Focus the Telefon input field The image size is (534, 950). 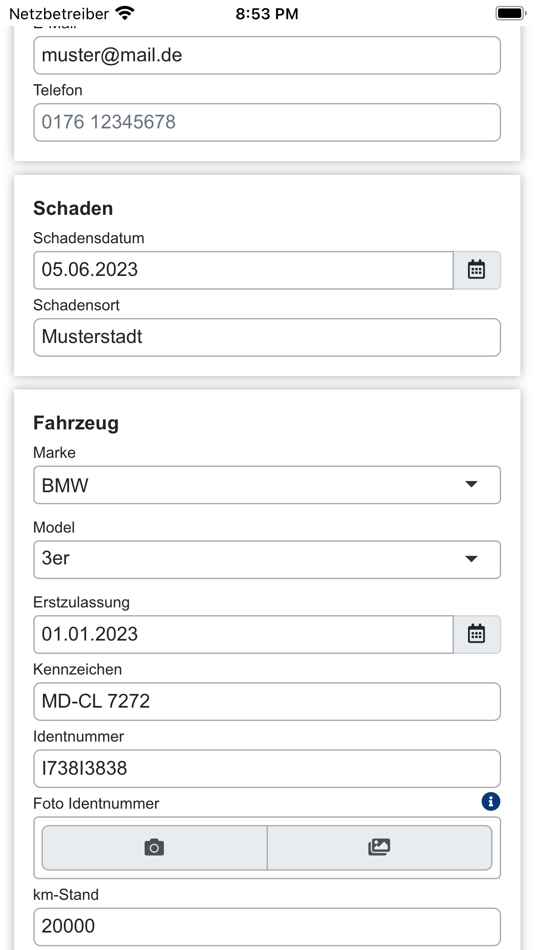pos(267,122)
